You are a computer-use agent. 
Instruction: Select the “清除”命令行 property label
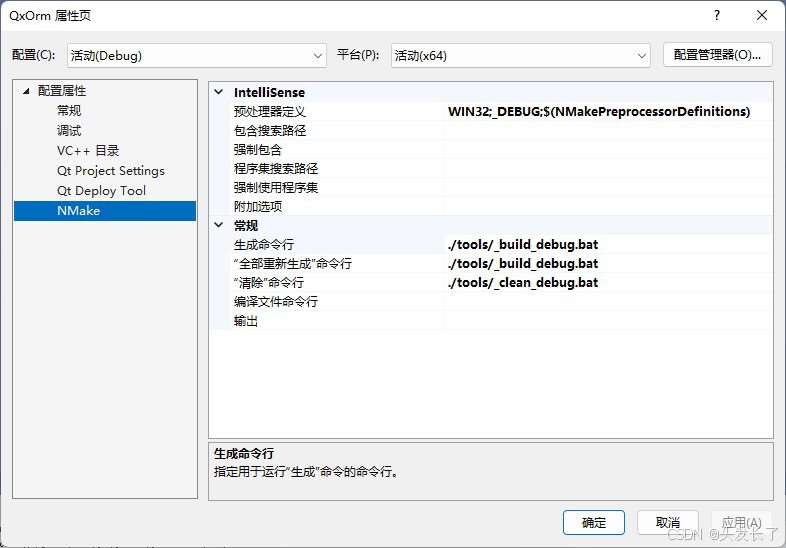(x=269, y=283)
